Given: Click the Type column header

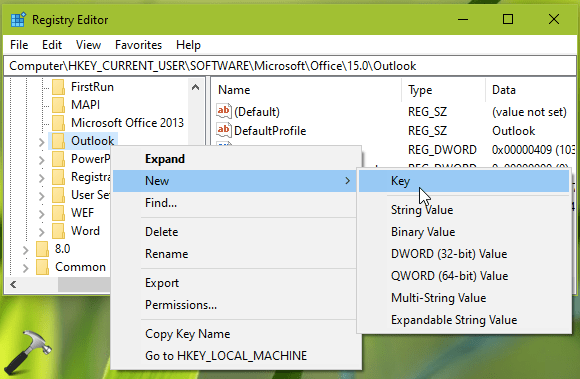Looking at the screenshot, I should 444,90.
